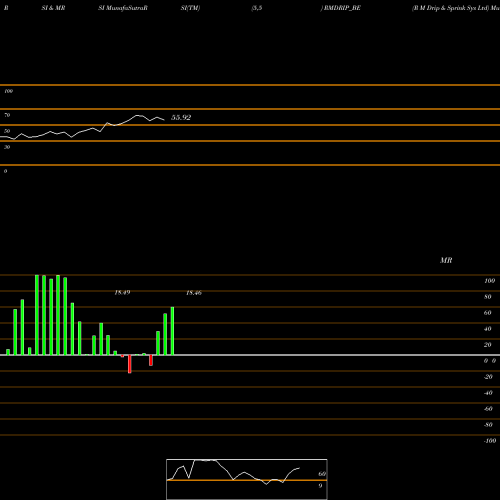This screenshot has height=500, width=500.
Task: Select the 18.46 value label above bars
Action: click(194, 293)
